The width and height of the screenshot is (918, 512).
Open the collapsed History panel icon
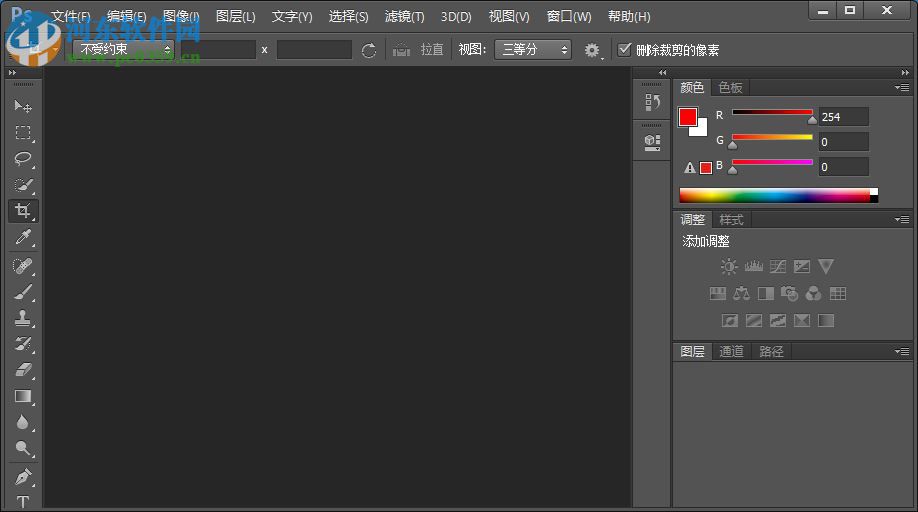[652, 102]
